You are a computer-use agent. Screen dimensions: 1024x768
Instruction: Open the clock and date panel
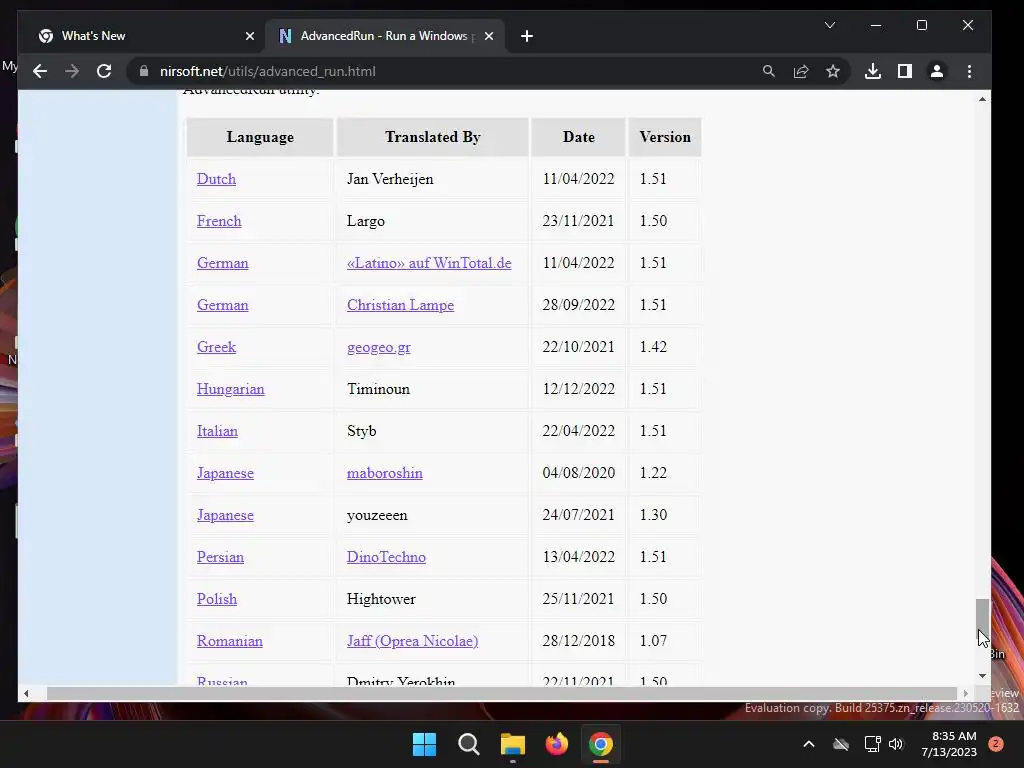pos(949,744)
